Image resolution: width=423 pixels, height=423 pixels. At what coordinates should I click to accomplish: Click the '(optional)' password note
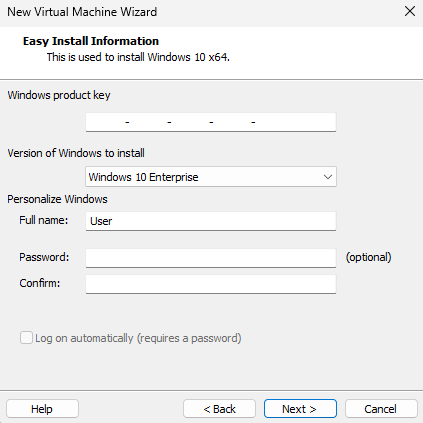coord(368,257)
